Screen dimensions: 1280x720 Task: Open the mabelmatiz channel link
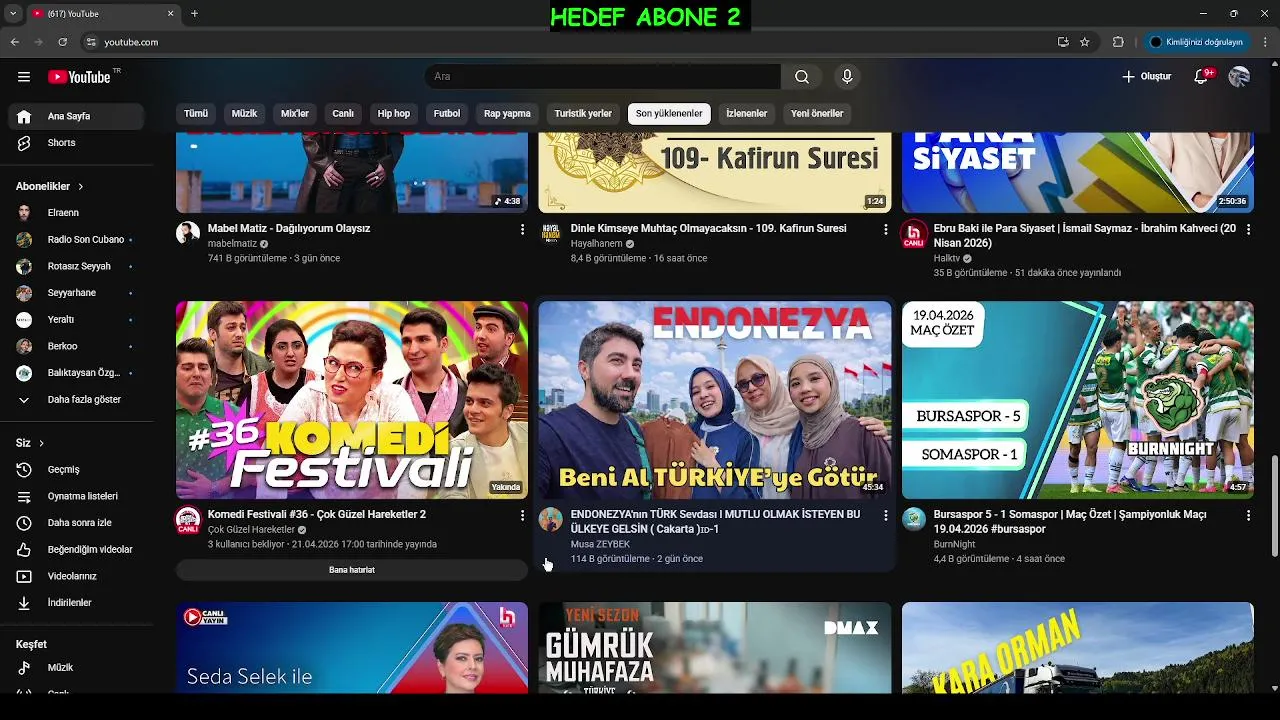(232, 244)
